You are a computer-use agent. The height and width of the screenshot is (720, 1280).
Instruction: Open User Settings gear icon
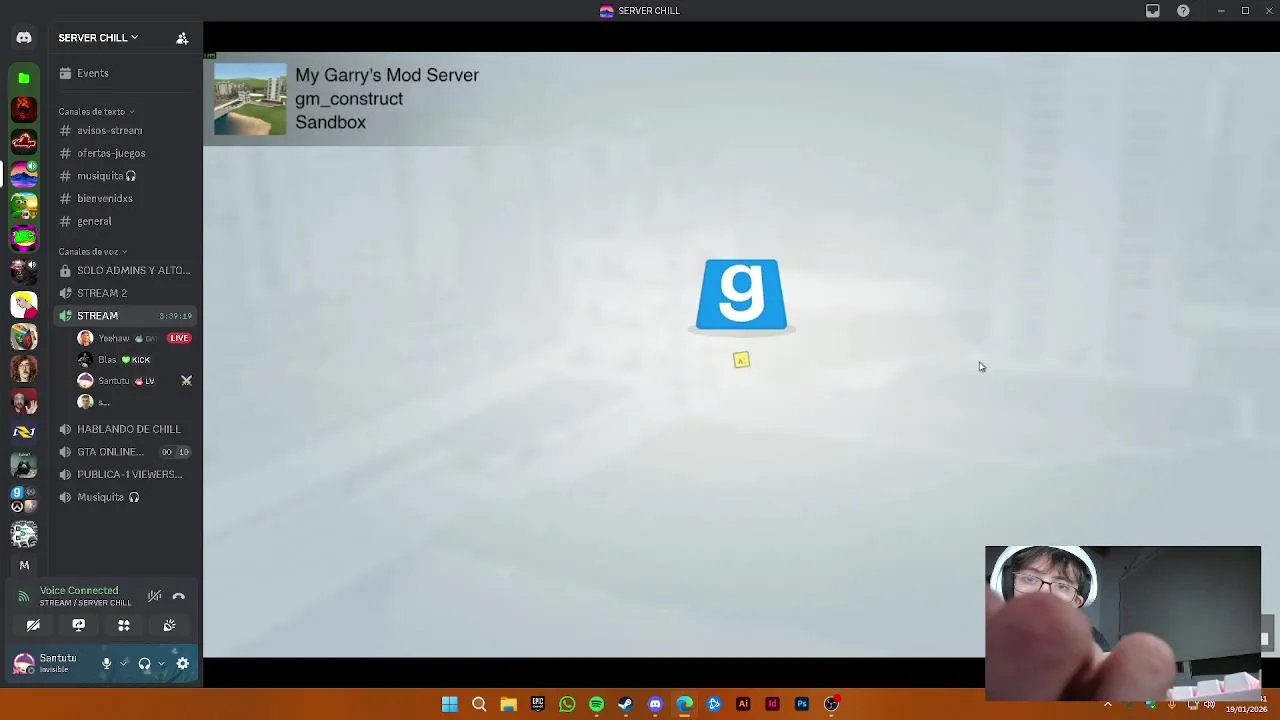[x=183, y=663]
